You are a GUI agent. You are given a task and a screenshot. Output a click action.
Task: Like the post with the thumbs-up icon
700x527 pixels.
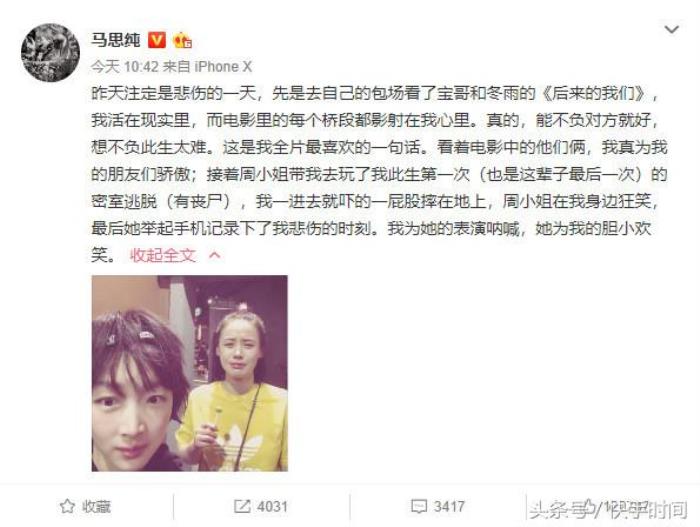click(588, 506)
